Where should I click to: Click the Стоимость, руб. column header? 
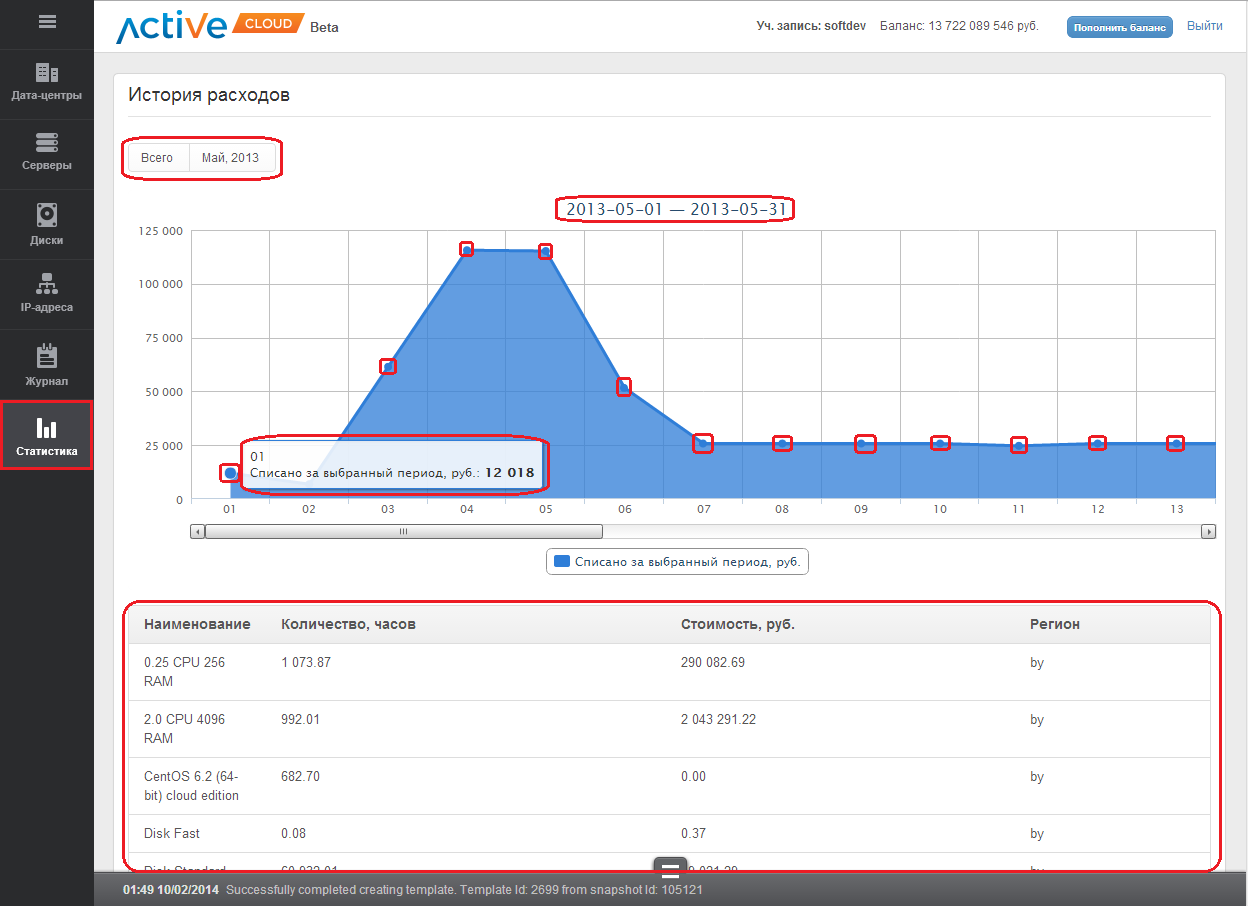click(737, 624)
